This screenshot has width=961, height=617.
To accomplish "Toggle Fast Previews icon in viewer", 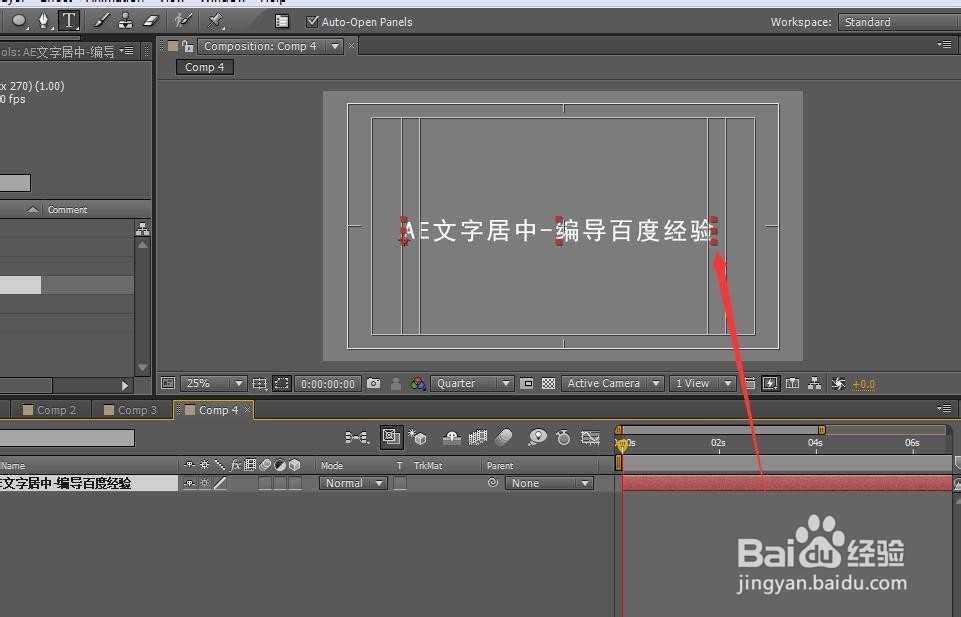I will coord(770,384).
